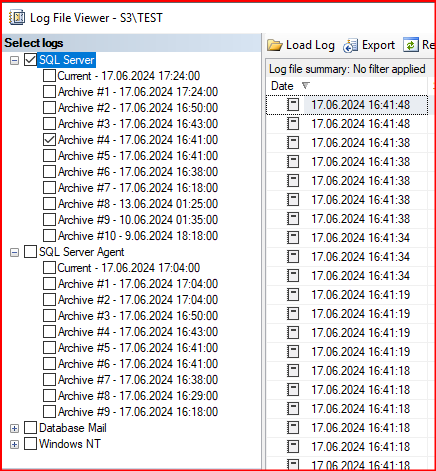The width and height of the screenshot is (436, 471).
Task: Tick the Windows NT checkbox
Action: click(x=30, y=444)
